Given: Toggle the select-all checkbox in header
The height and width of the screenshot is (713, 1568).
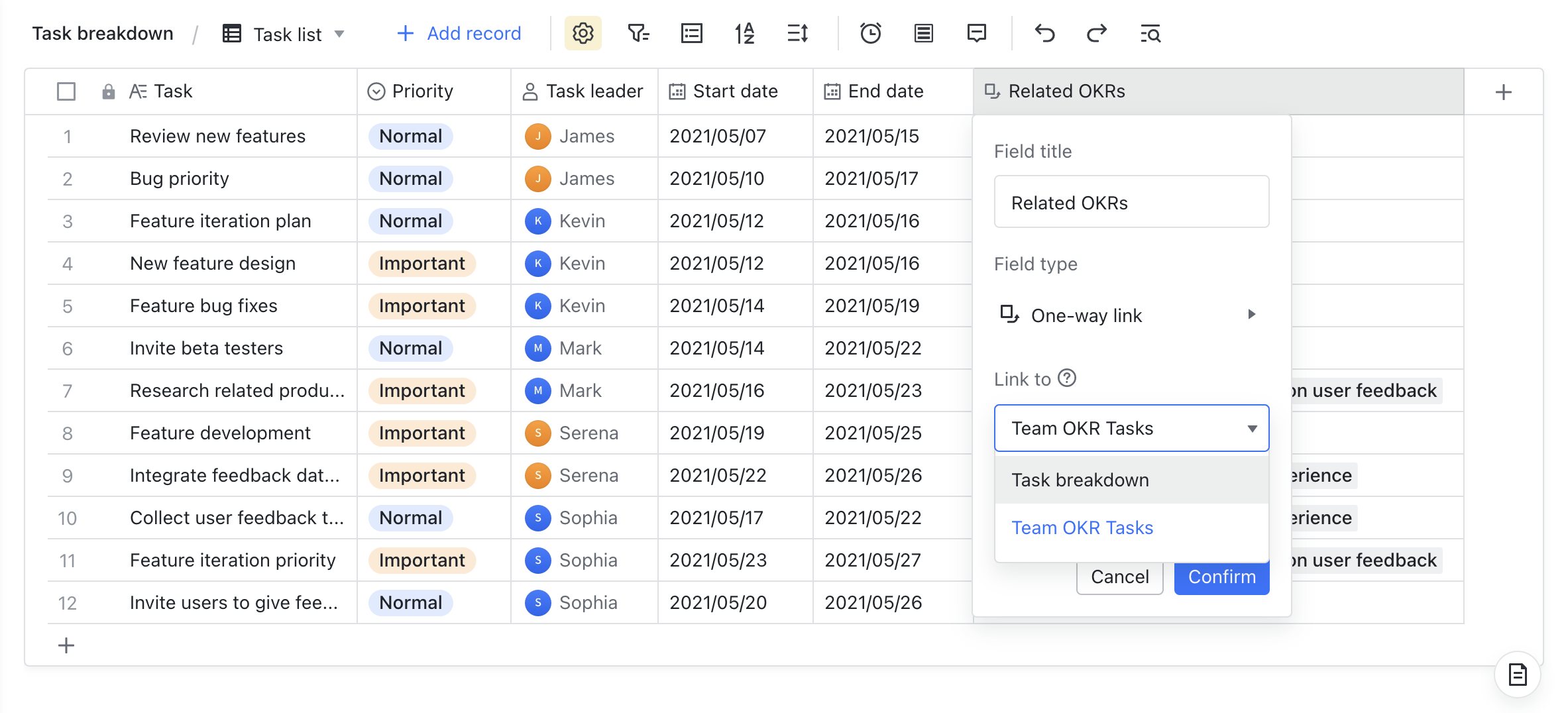Looking at the screenshot, I should (66, 91).
